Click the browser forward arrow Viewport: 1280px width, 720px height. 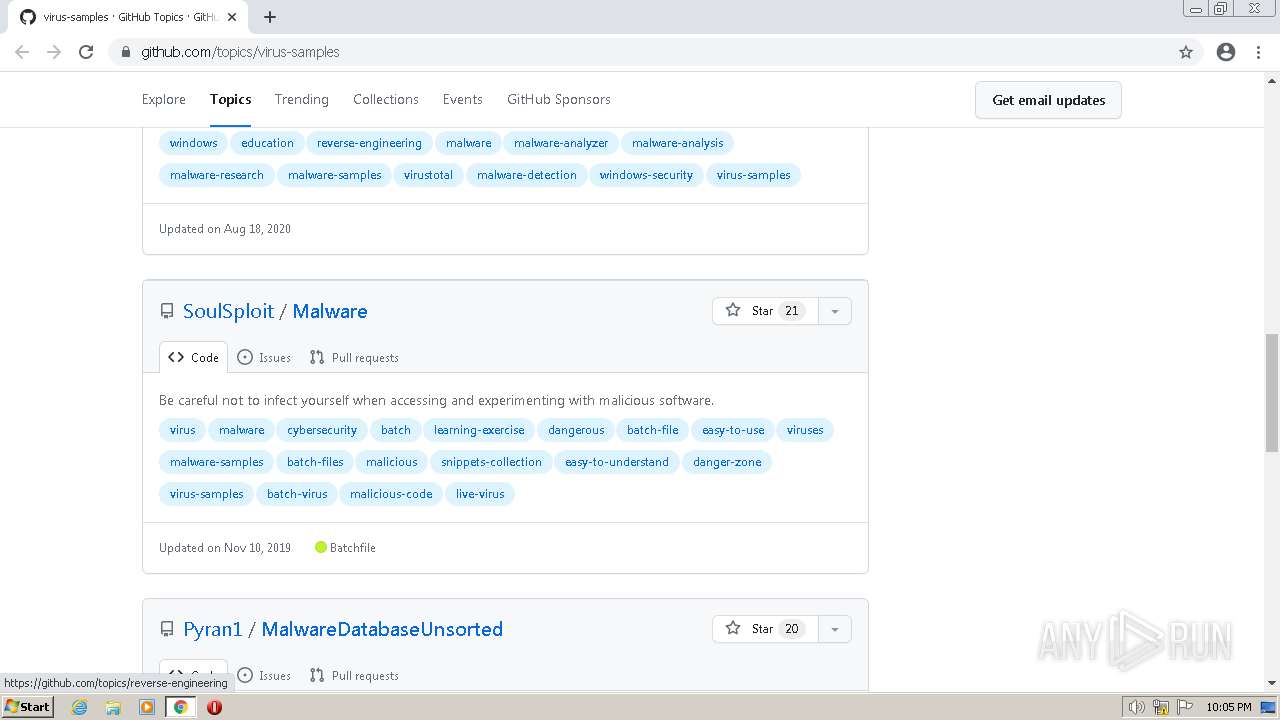click(54, 52)
